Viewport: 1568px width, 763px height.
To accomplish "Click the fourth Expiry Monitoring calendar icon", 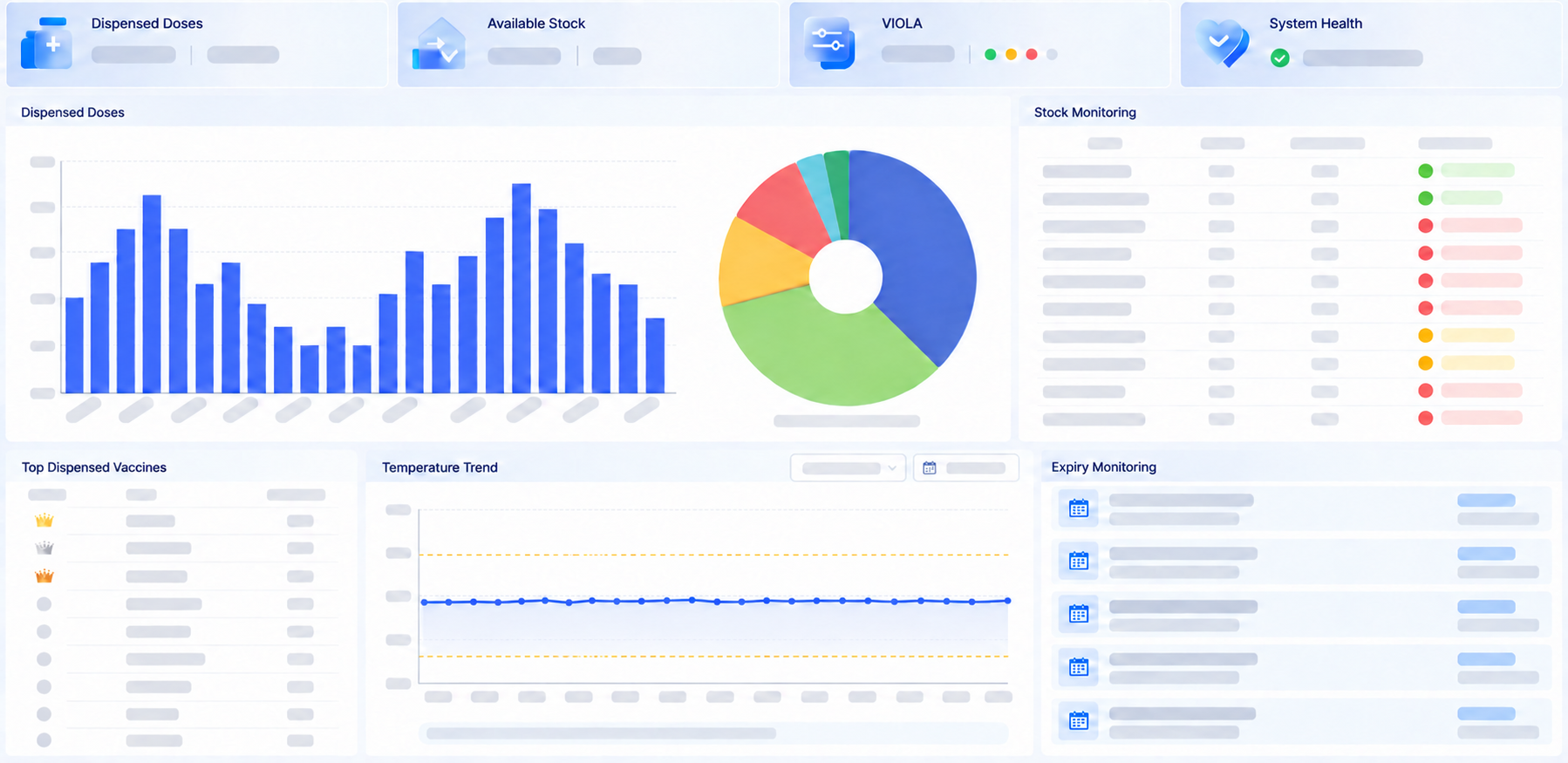I will 1079,667.
